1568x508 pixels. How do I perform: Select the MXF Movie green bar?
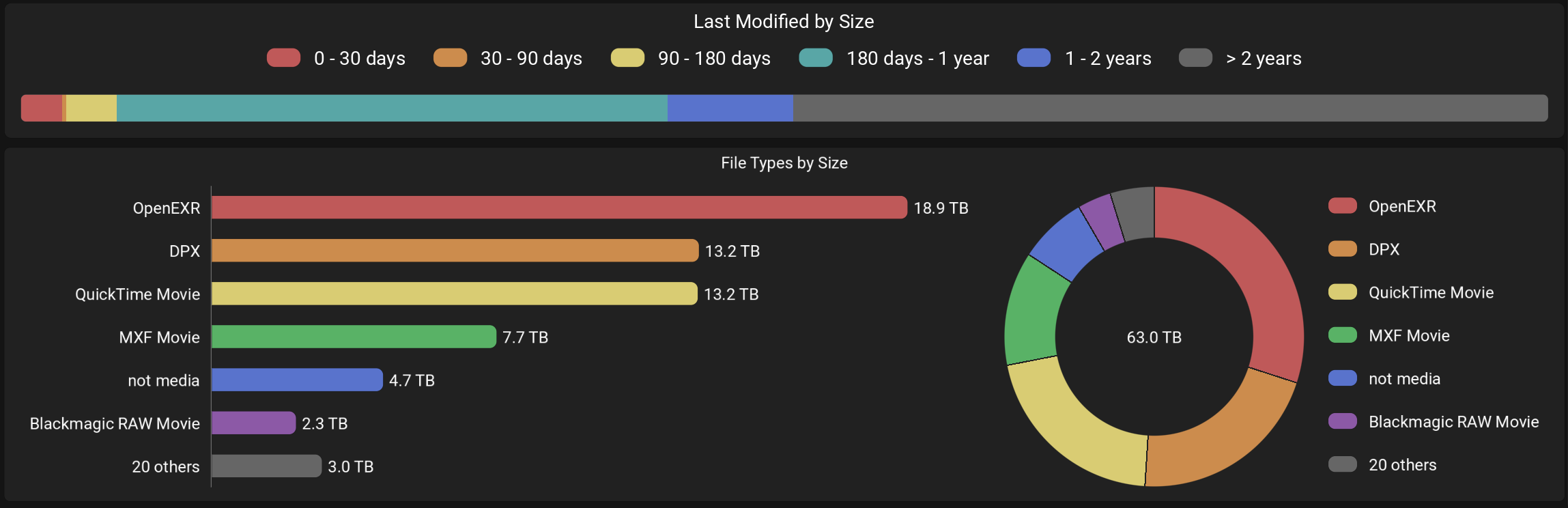354,337
